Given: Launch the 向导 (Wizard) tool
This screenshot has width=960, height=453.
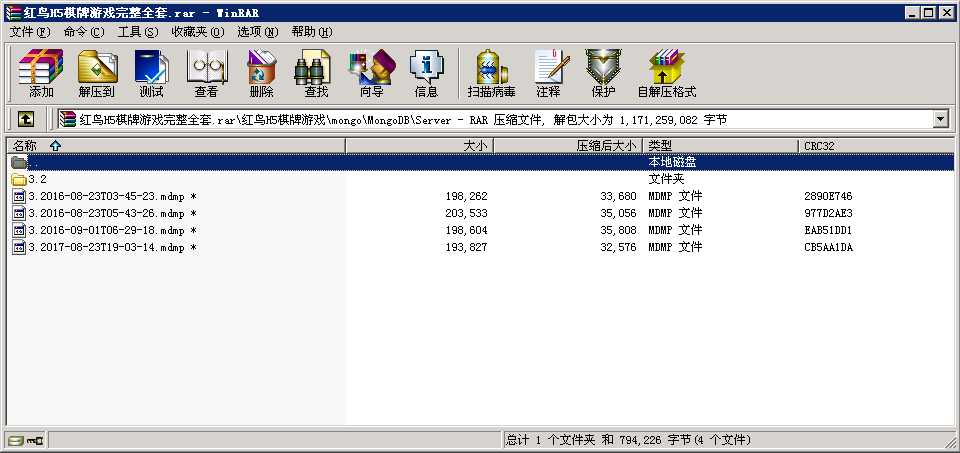Looking at the screenshot, I should 371,73.
